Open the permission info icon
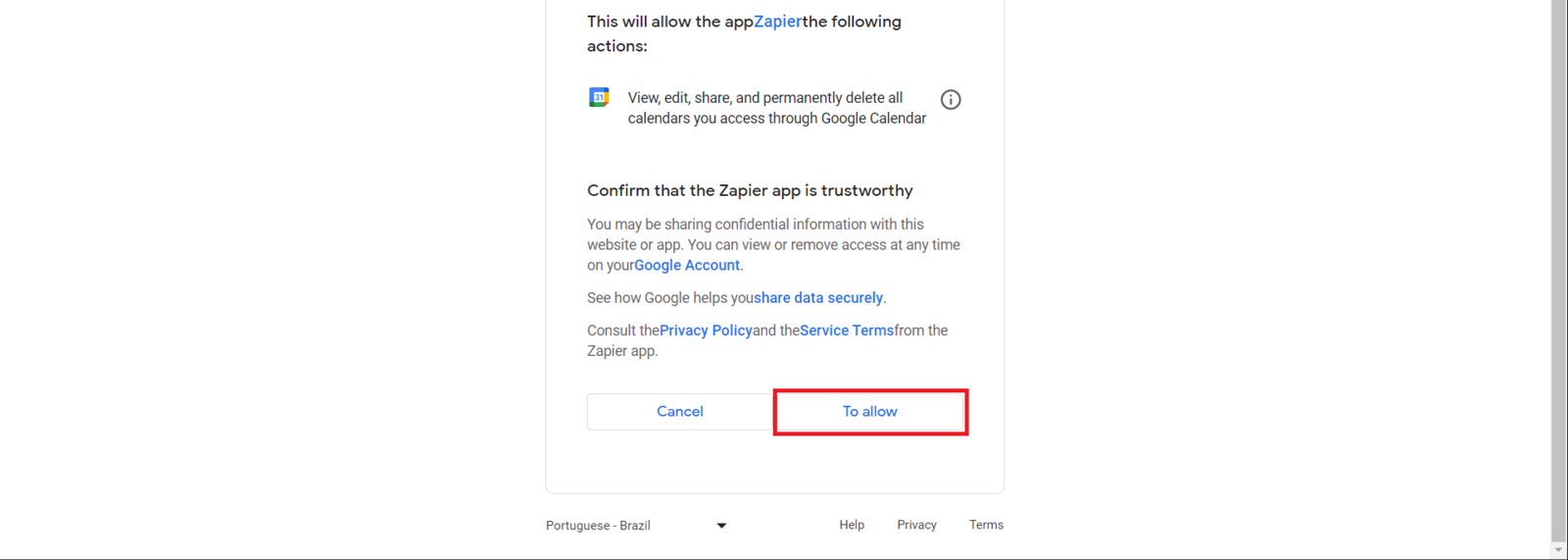This screenshot has height=560, width=1568. coord(951,99)
